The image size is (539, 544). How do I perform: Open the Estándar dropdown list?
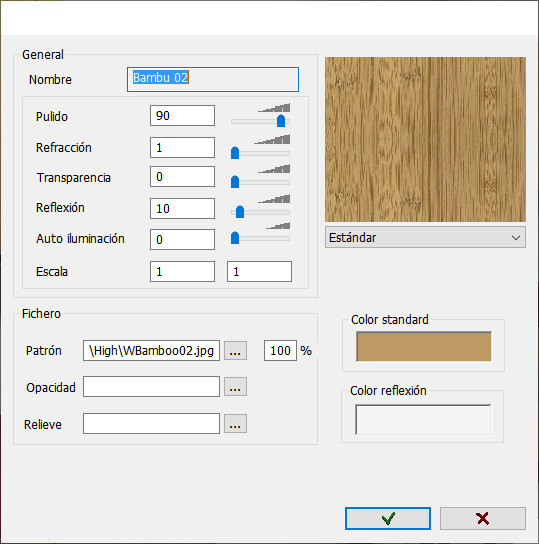(x=425, y=237)
